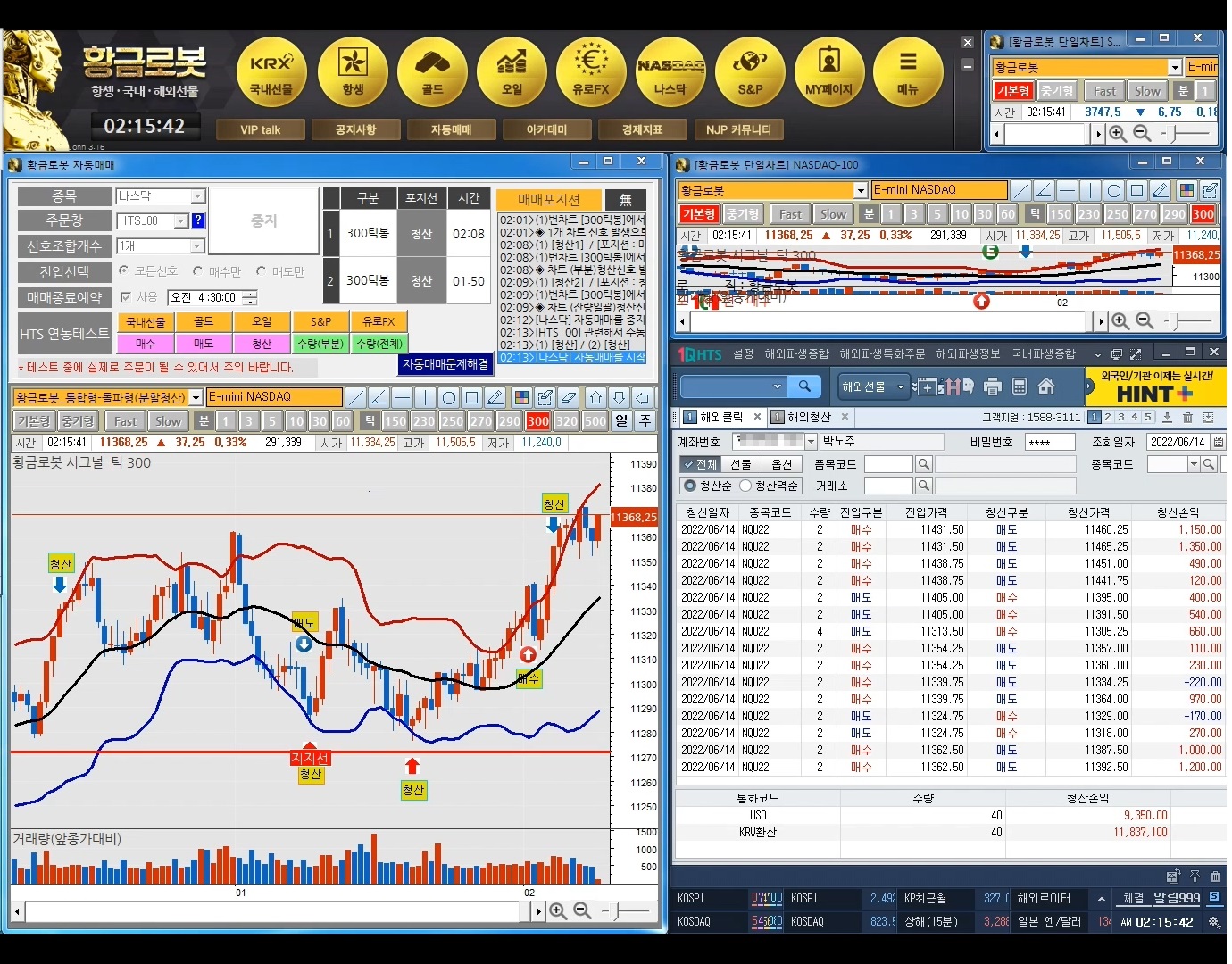Viewport: 1232px width, 964px height.
Task: Click 자동매매문제해결 button
Action: [445, 364]
